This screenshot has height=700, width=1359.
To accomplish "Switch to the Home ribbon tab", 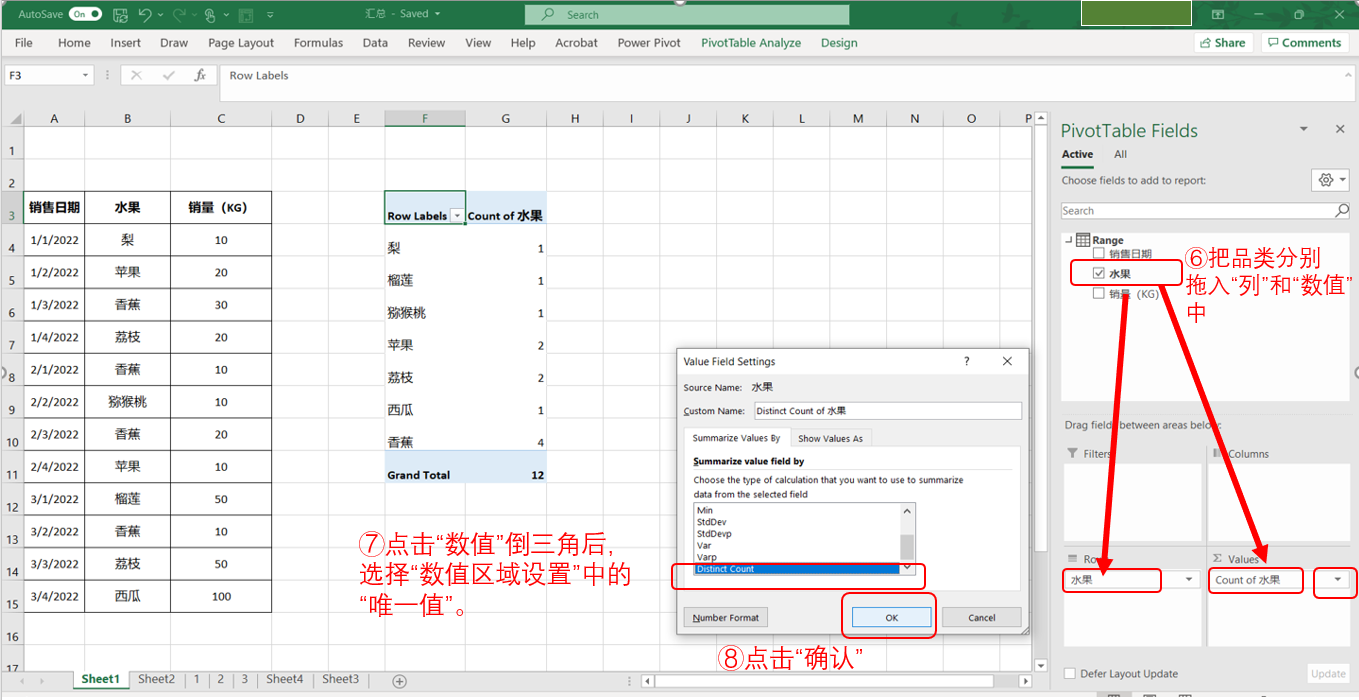I will pyautogui.click(x=74, y=43).
